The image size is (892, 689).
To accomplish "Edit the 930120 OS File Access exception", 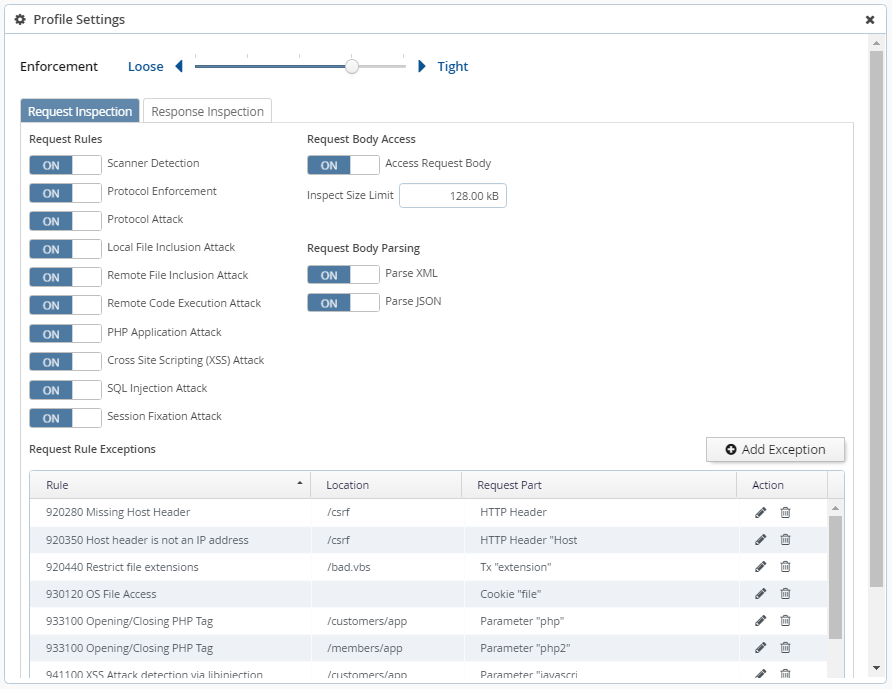I will [x=760, y=593].
